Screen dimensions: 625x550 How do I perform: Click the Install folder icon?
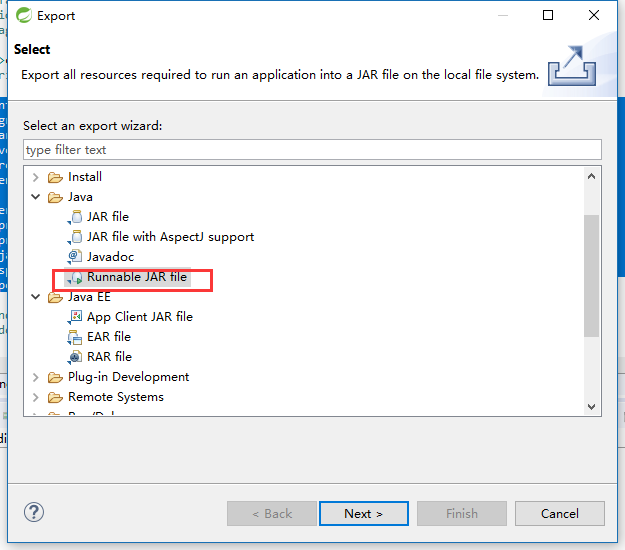tap(55, 177)
